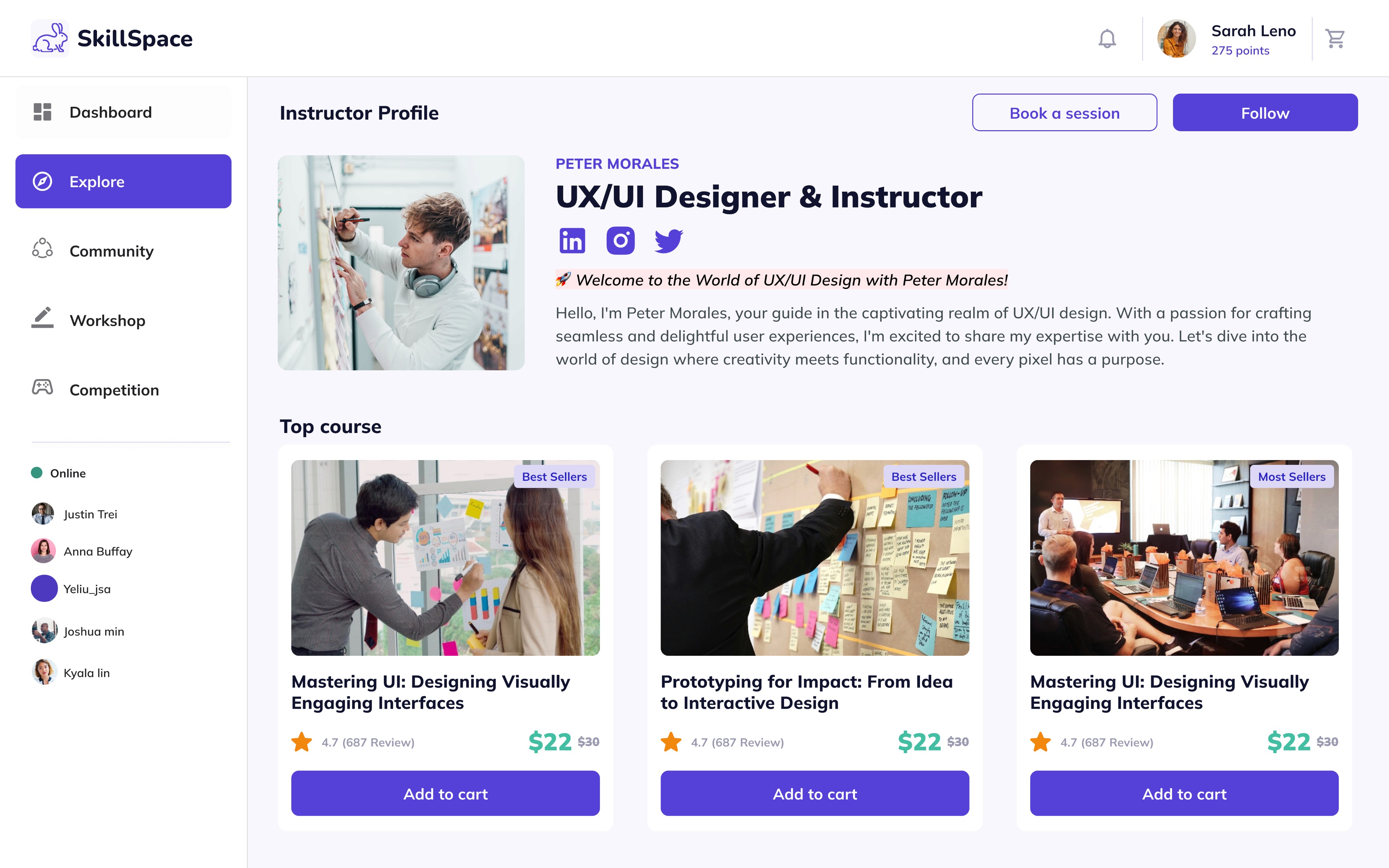The height and width of the screenshot is (868, 1389).
Task: Book a session with the instructor
Action: 1064,113
